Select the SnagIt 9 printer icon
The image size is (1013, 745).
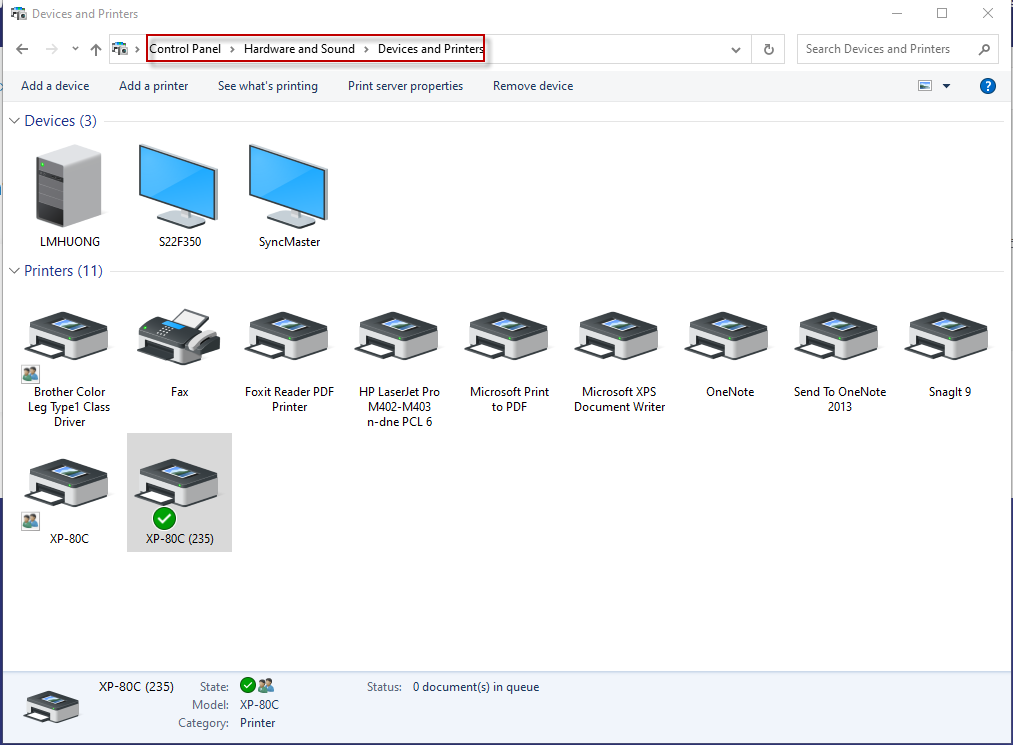948,336
